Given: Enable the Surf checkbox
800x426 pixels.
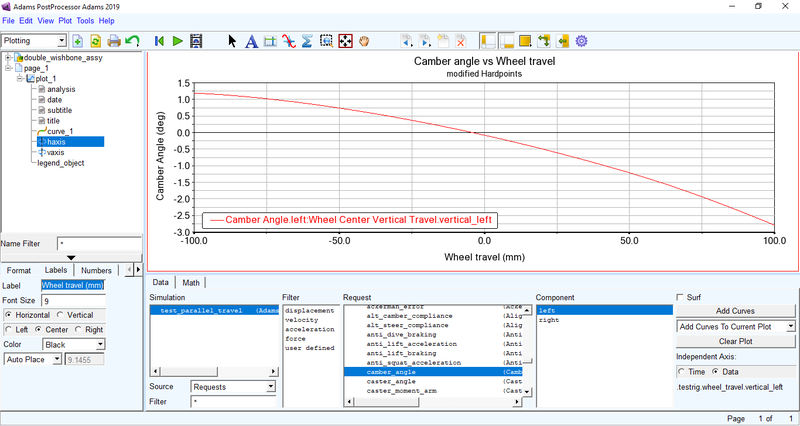Looking at the screenshot, I should [681, 297].
